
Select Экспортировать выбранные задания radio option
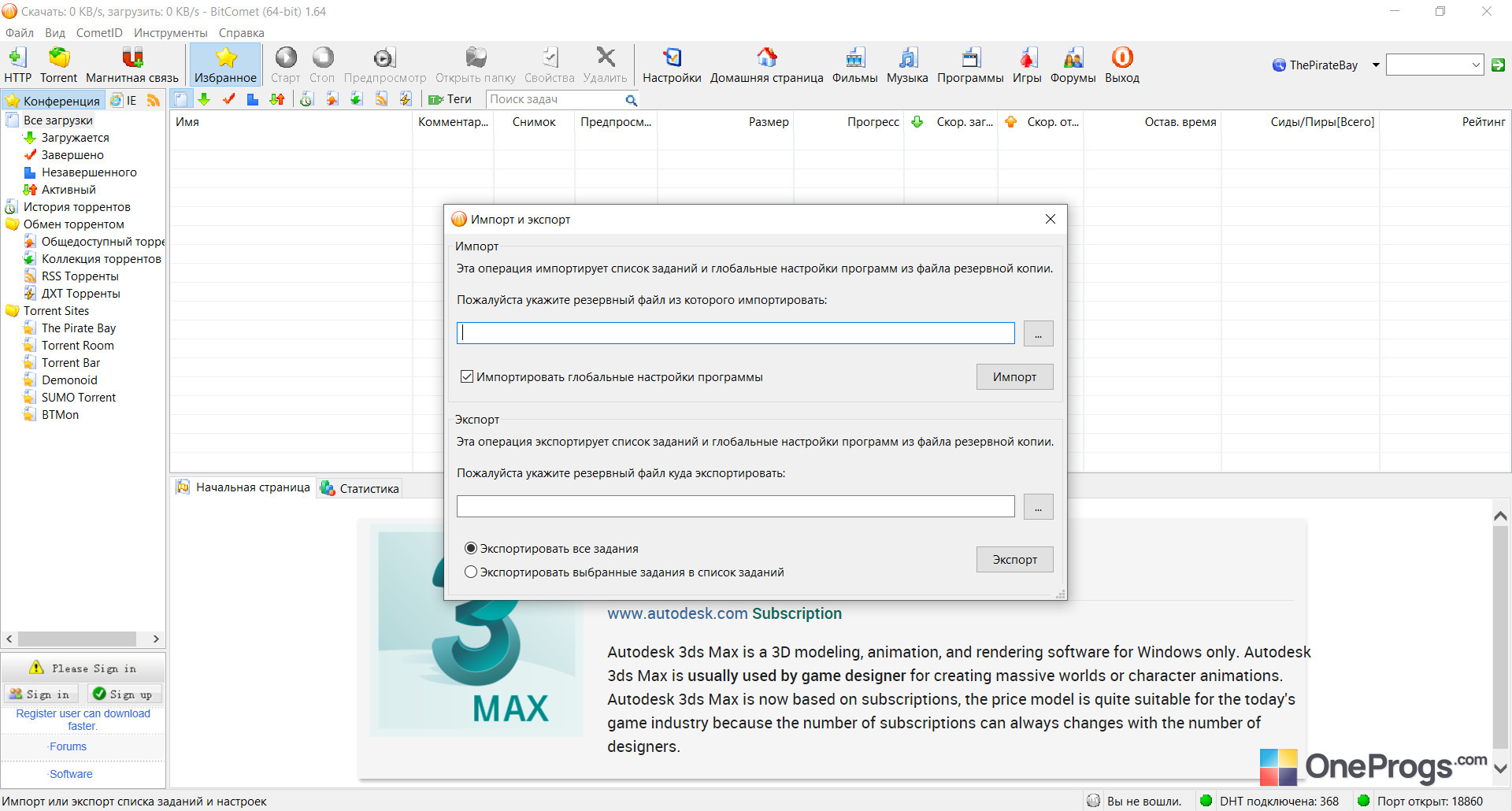[471, 572]
